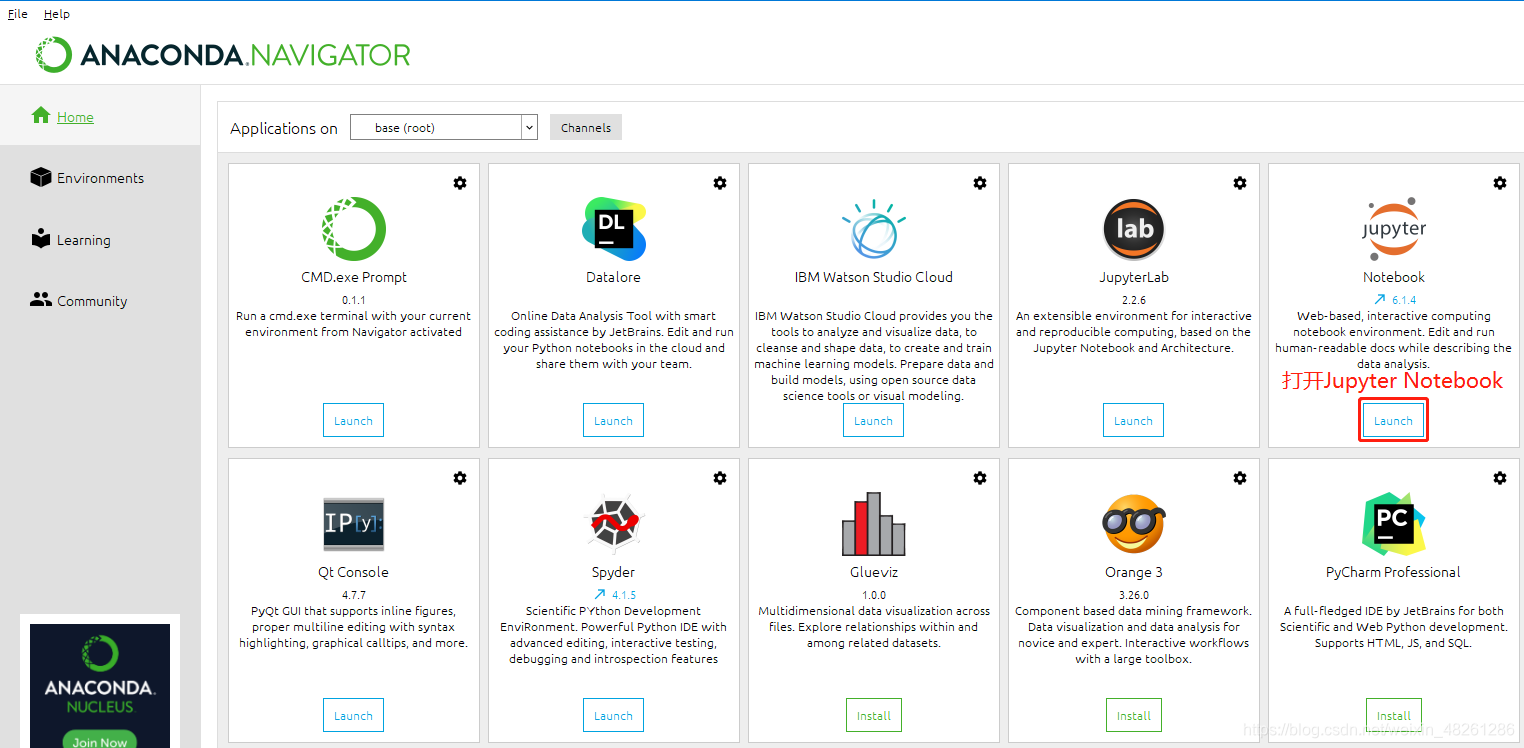Open the Orange 3 settings gear

click(x=1240, y=478)
